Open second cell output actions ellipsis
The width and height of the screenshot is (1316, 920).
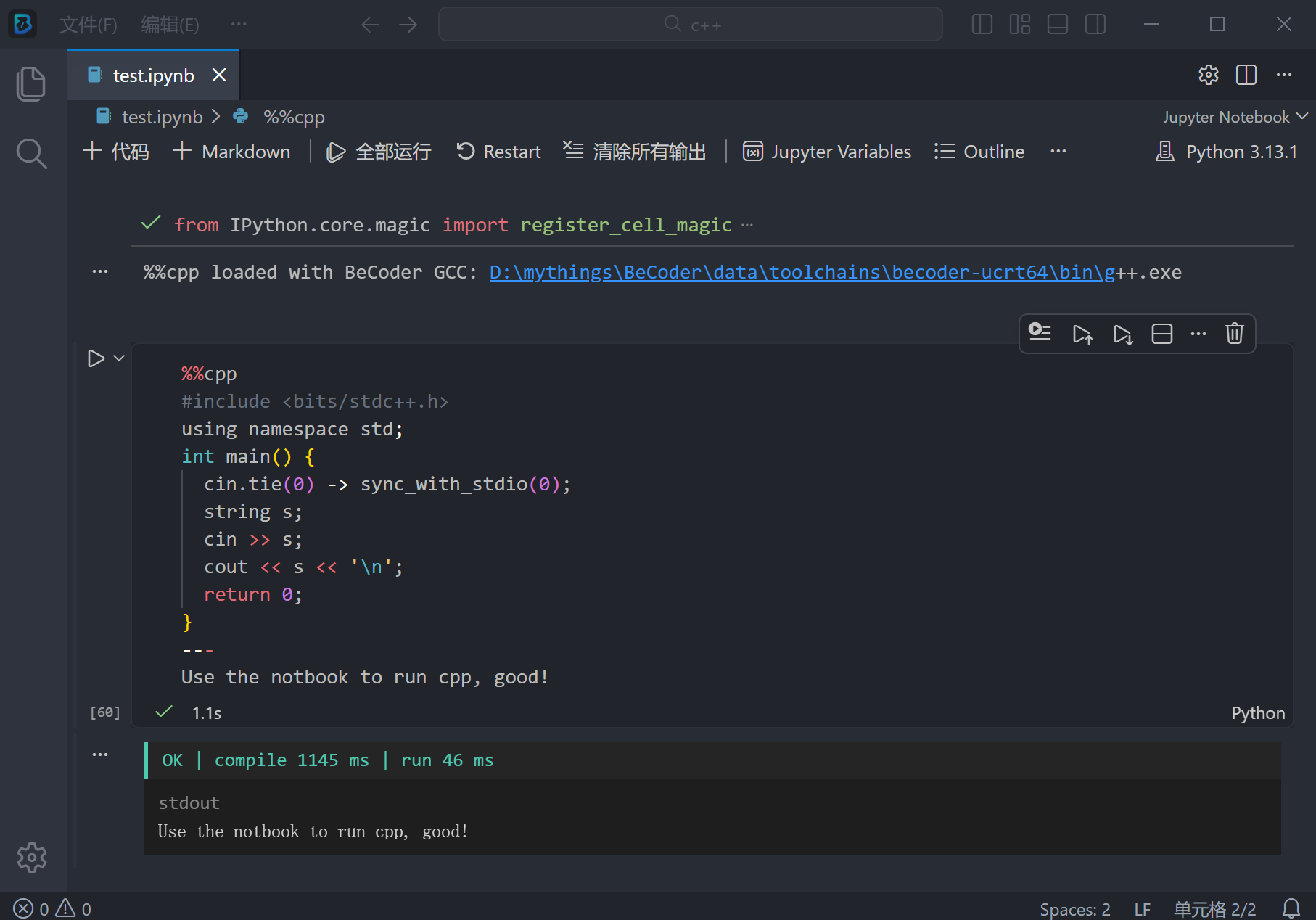(x=100, y=755)
